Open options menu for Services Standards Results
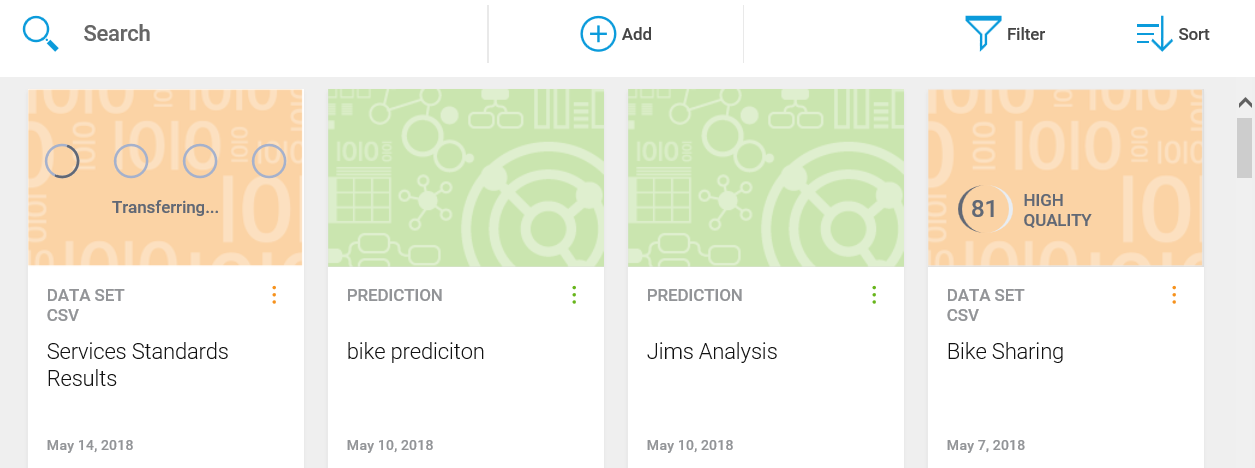This screenshot has height=468, width=1255. 274,295
